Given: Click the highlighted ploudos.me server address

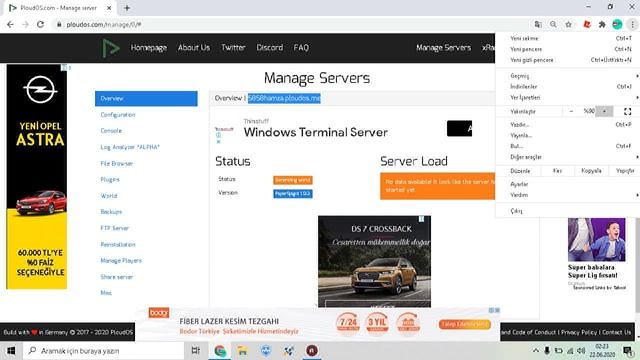Looking at the screenshot, I should 284,98.
